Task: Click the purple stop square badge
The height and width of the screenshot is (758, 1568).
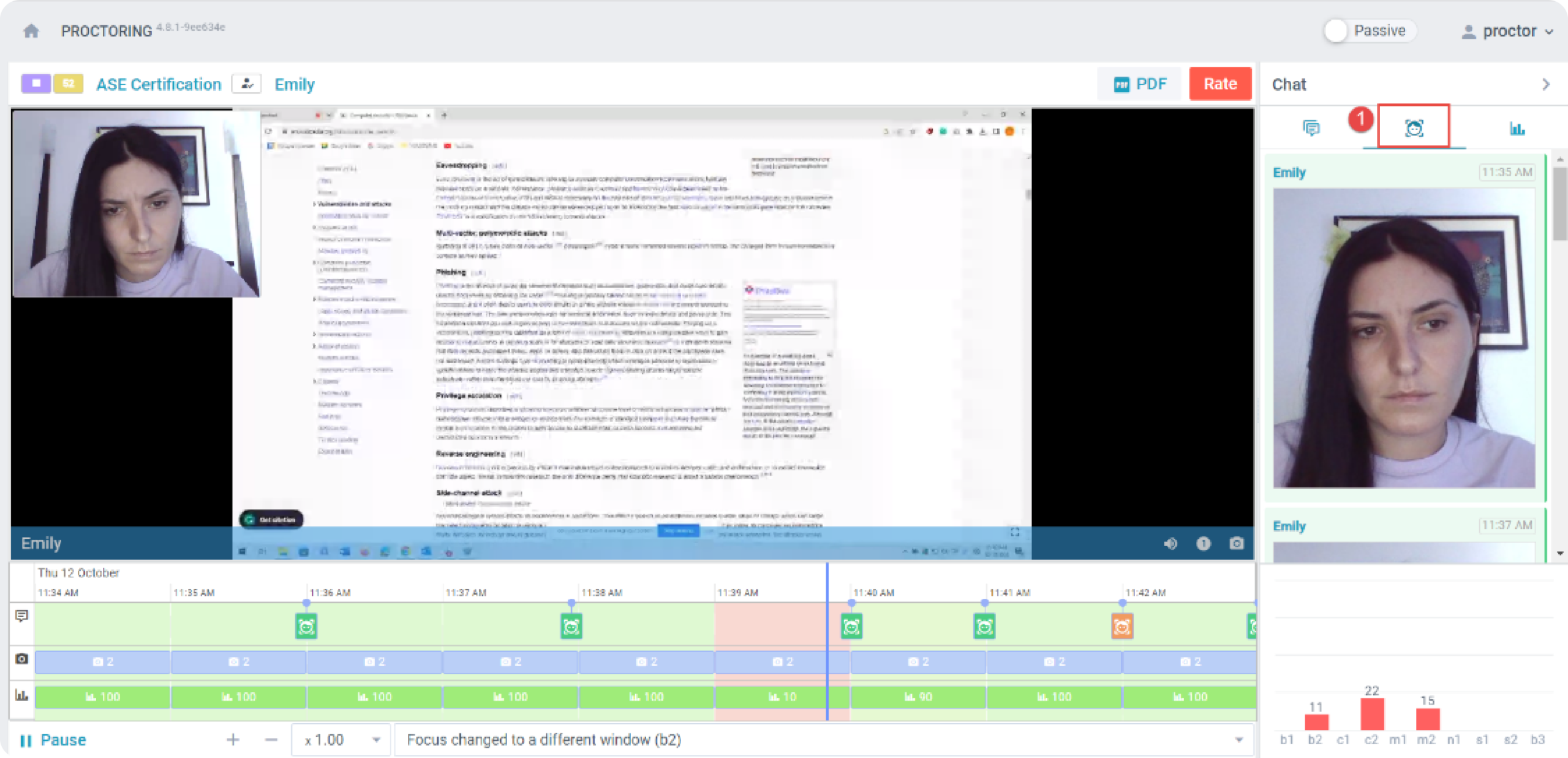Action: coord(36,83)
